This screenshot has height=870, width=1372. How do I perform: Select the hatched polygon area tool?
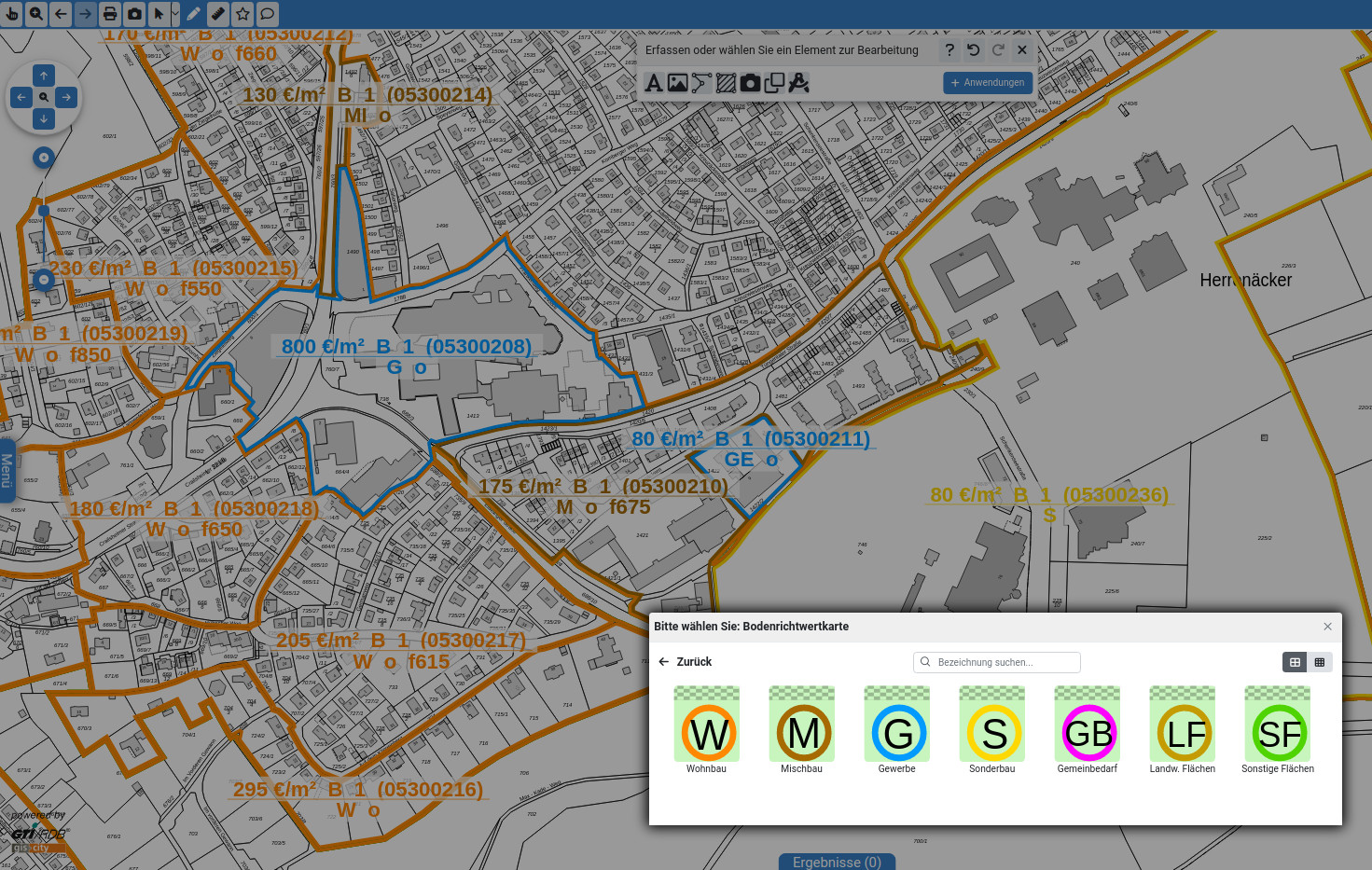tap(726, 83)
